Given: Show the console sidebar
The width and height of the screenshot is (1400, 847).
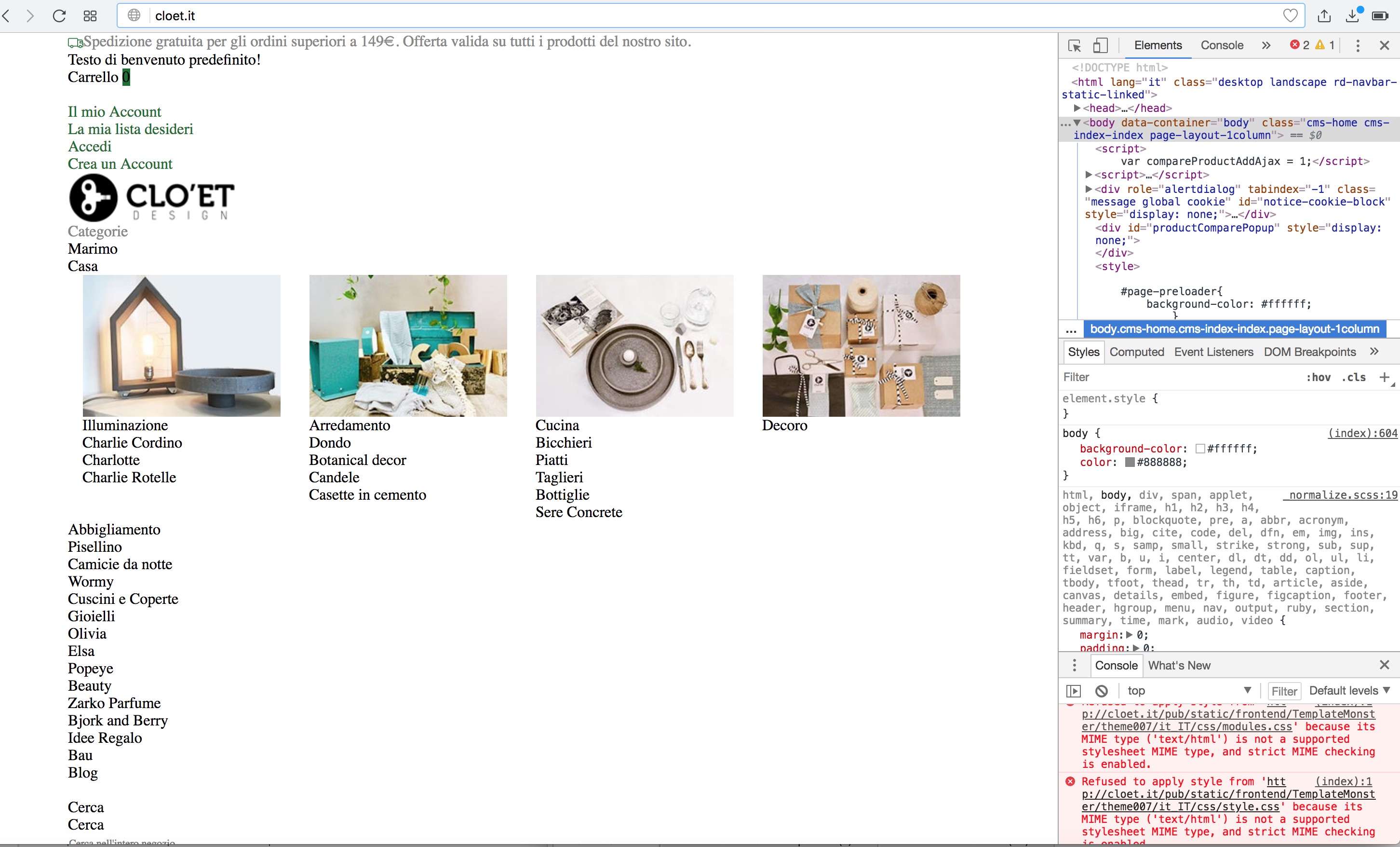Looking at the screenshot, I should tap(1074, 691).
